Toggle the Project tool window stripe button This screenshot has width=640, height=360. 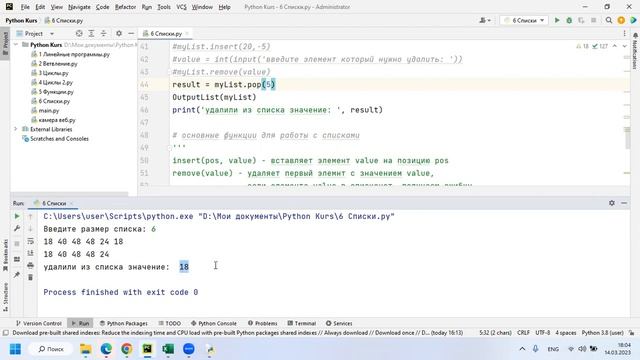click(x=5, y=44)
